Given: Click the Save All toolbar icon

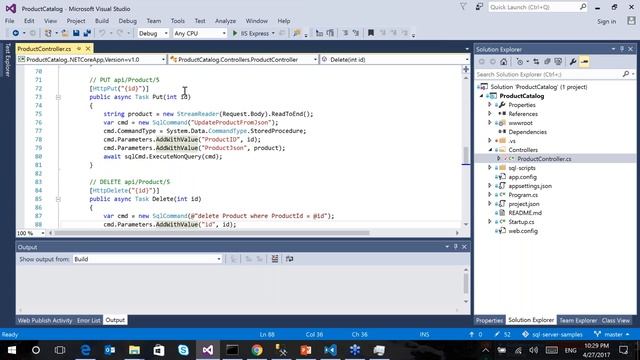Looking at the screenshot, I should [x=87, y=33].
